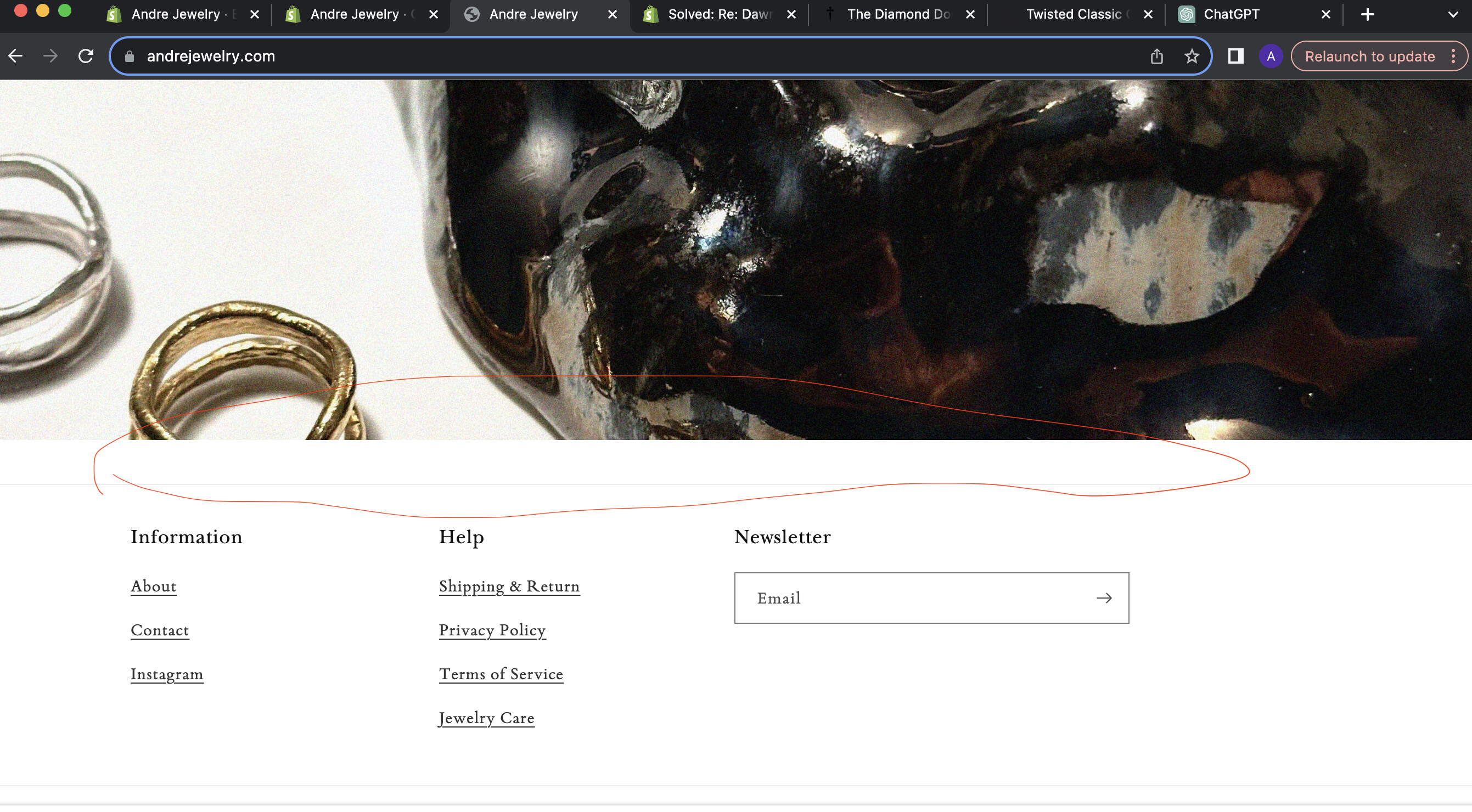Click the site info lock icon
Image resolution: width=1472 pixels, height=812 pixels.
(130, 56)
